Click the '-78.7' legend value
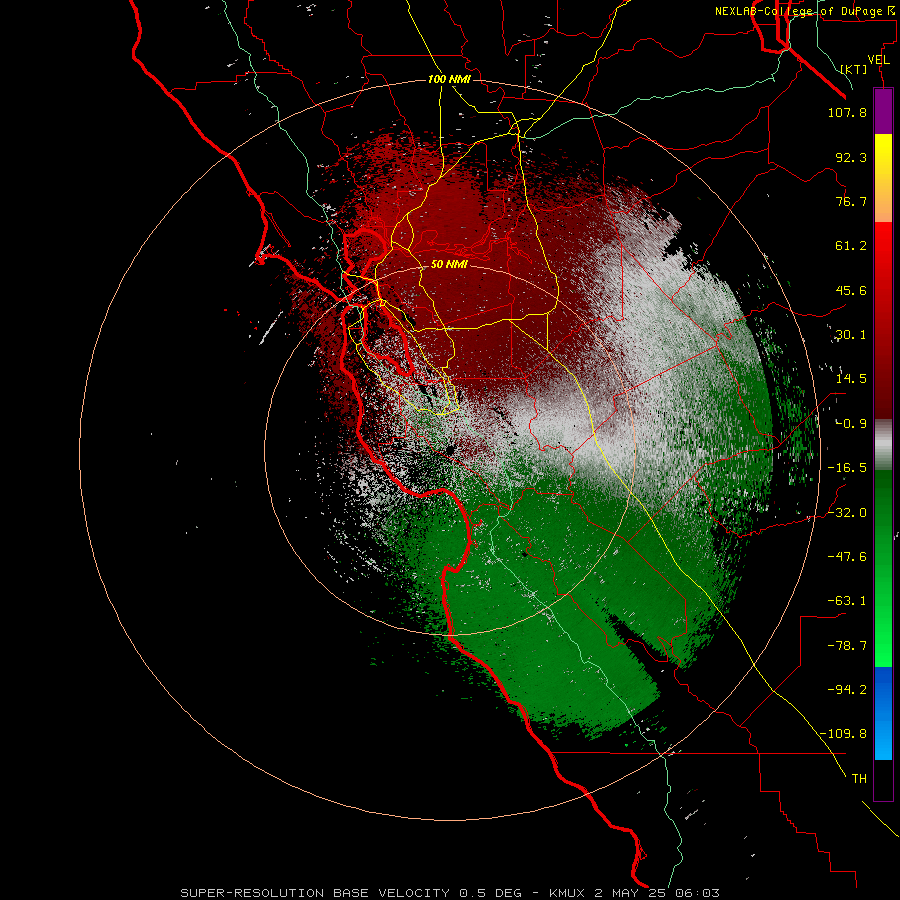Image resolution: width=900 pixels, height=900 pixels. pyautogui.click(x=847, y=646)
